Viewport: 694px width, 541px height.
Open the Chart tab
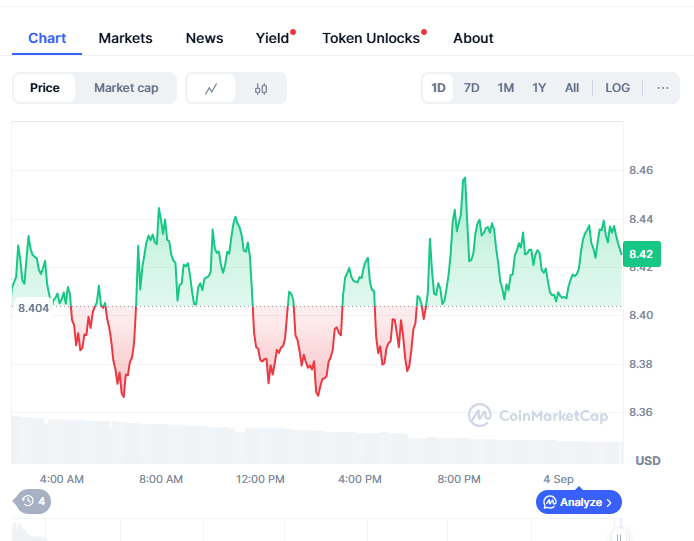tap(47, 38)
